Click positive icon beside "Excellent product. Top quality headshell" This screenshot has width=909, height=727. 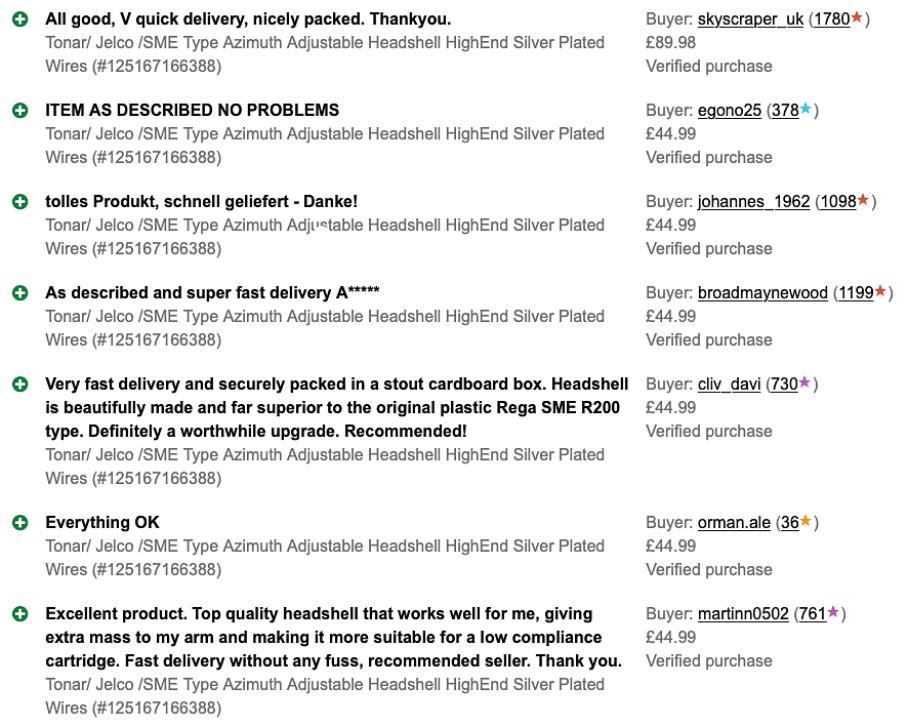(x=20, y=614)
